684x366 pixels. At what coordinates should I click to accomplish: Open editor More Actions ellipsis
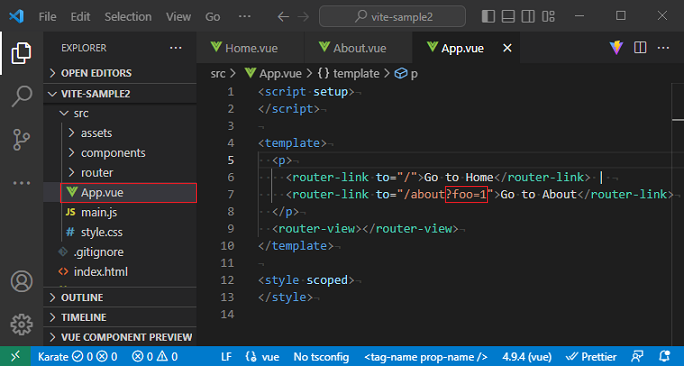663,48
